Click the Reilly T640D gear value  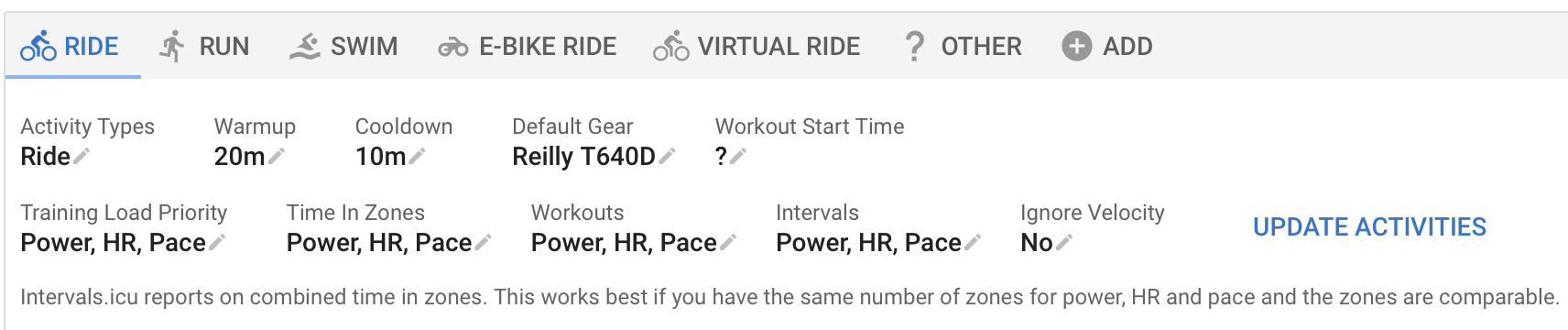[583, 157]
